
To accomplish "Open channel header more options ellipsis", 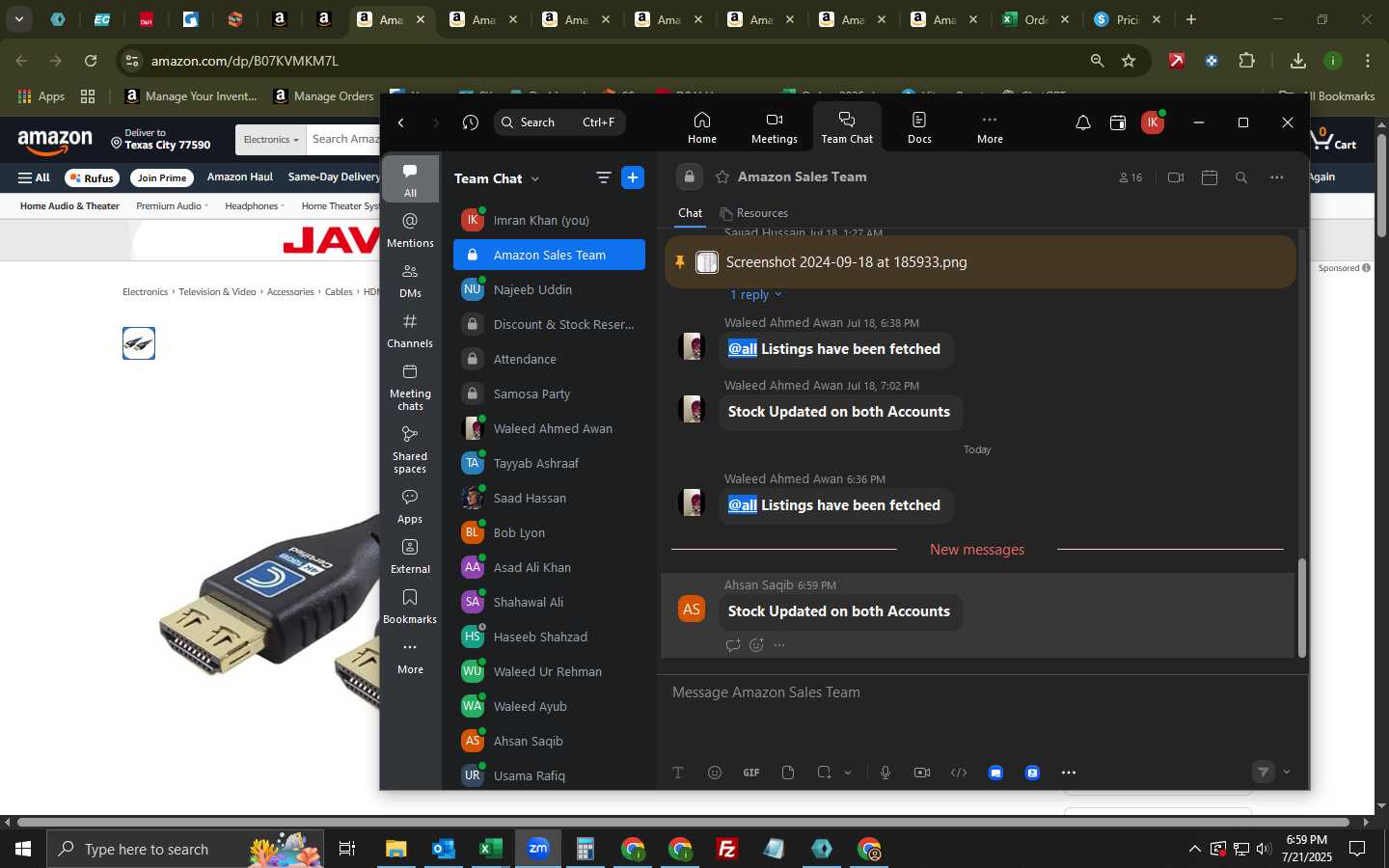I will (x=1276, y=177).
